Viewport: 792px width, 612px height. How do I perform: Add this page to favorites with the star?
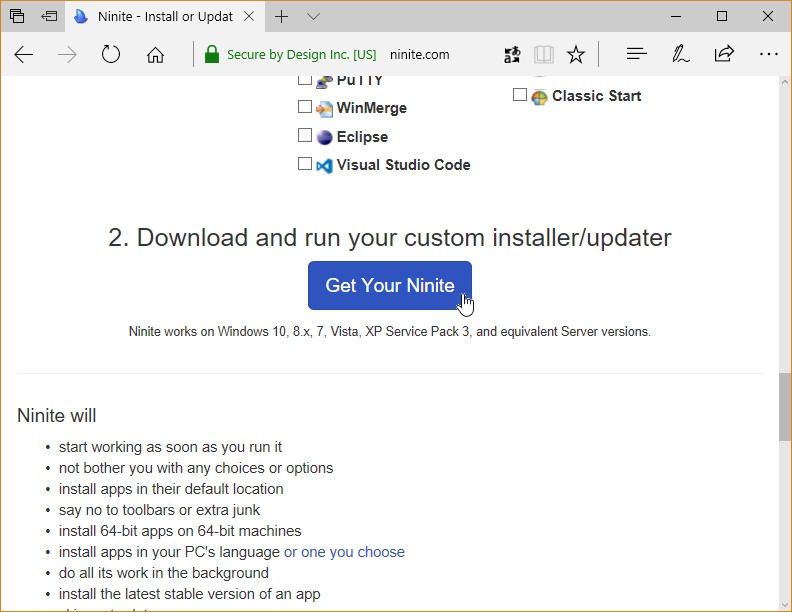click(x=576, y=55)
